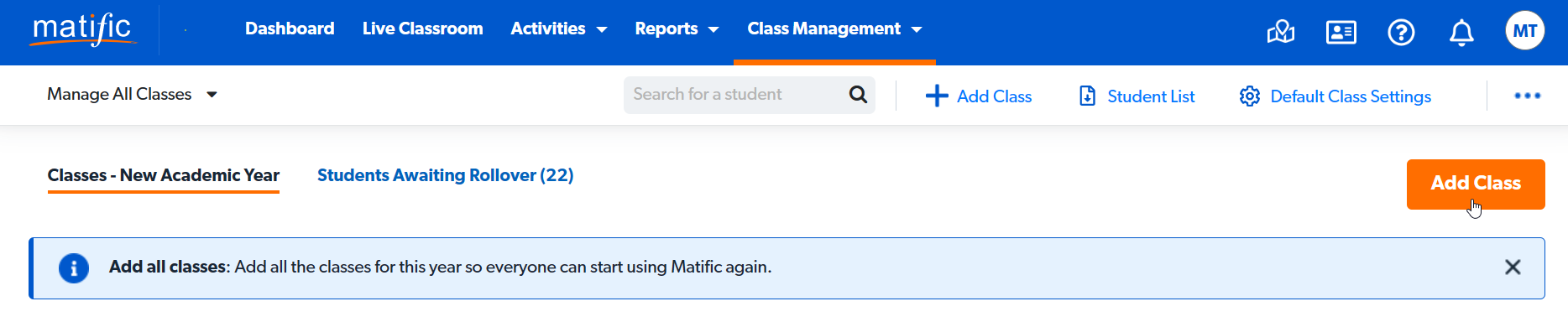Click the Matific logo
The image size is (1568, 322).
coord(82,29)
